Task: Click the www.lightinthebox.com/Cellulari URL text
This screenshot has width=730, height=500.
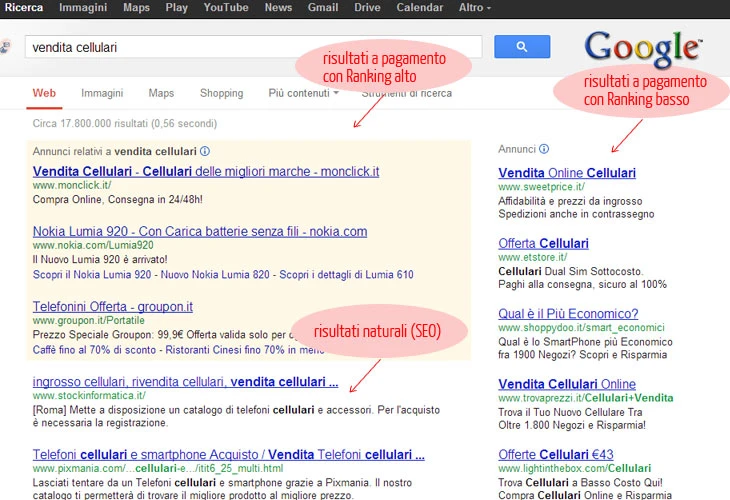Action: tap(575, 468)
